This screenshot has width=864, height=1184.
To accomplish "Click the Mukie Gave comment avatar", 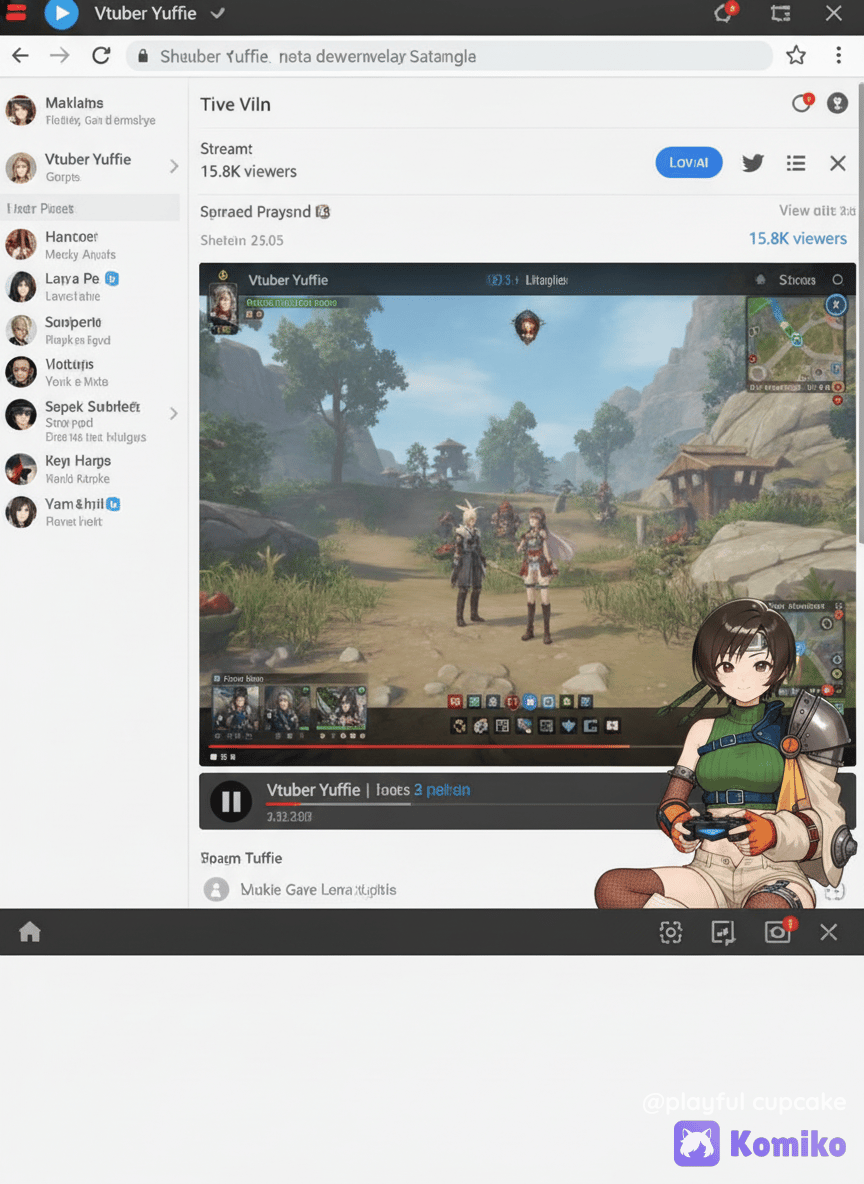I will point(217,890).
